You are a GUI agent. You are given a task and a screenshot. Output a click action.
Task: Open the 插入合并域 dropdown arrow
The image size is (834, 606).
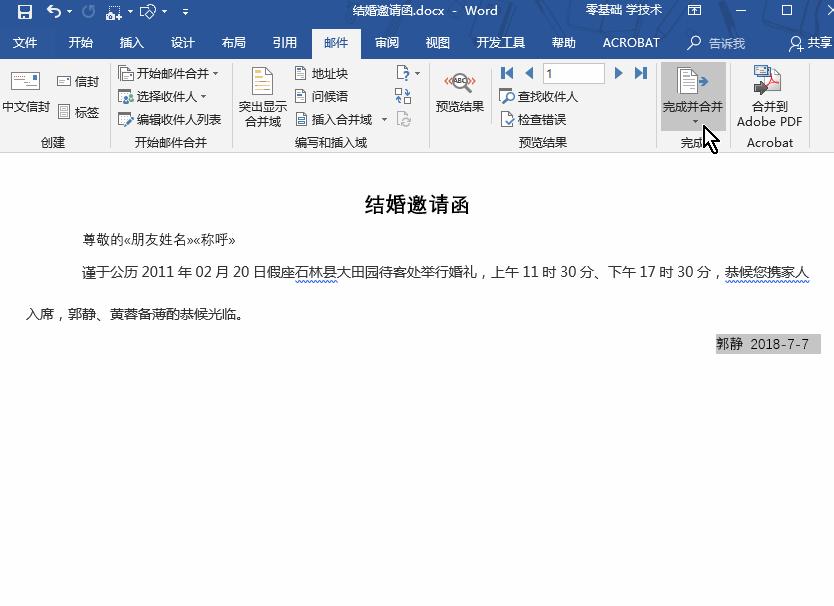(384, 121)
